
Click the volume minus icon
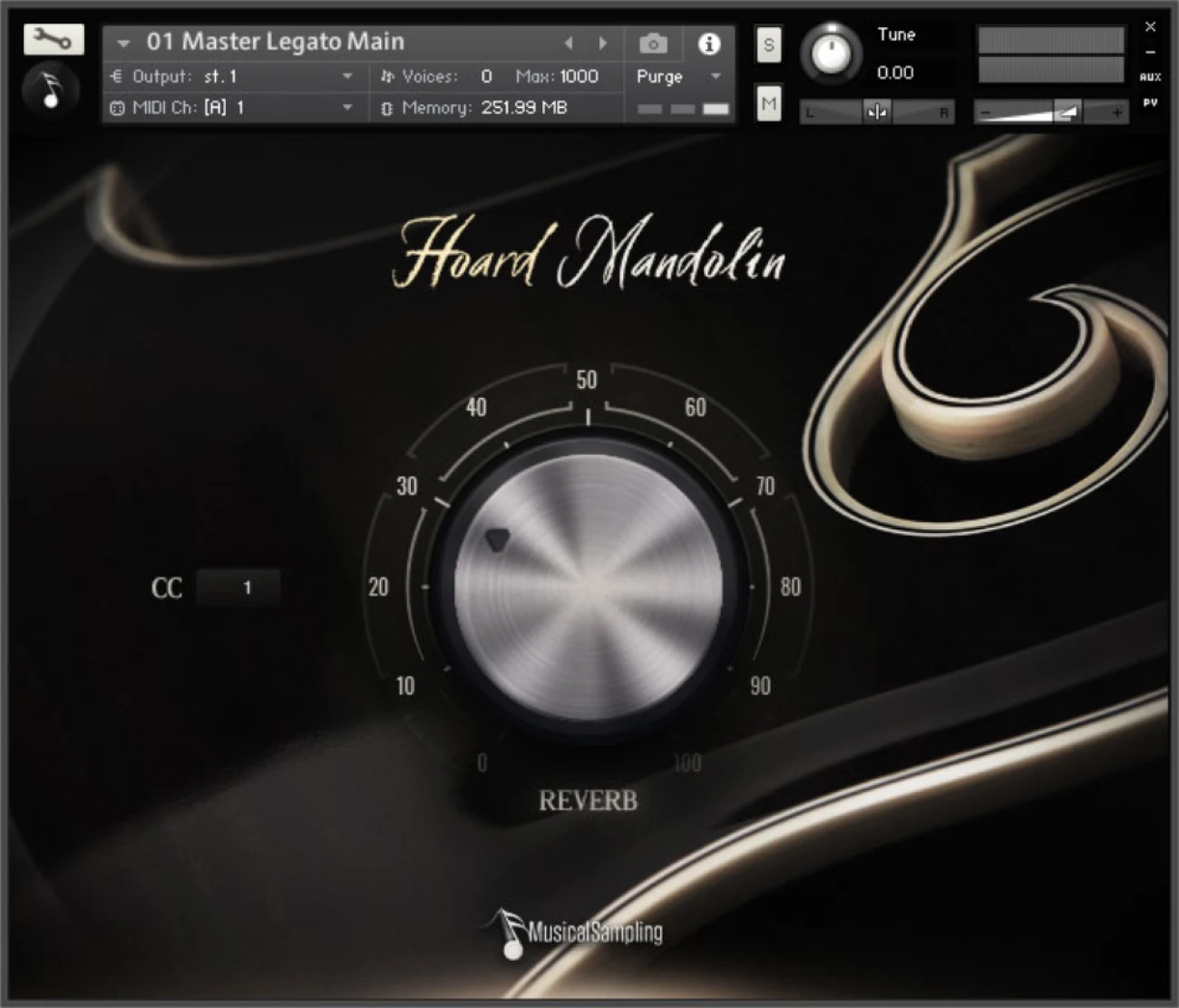click(987, 112)
